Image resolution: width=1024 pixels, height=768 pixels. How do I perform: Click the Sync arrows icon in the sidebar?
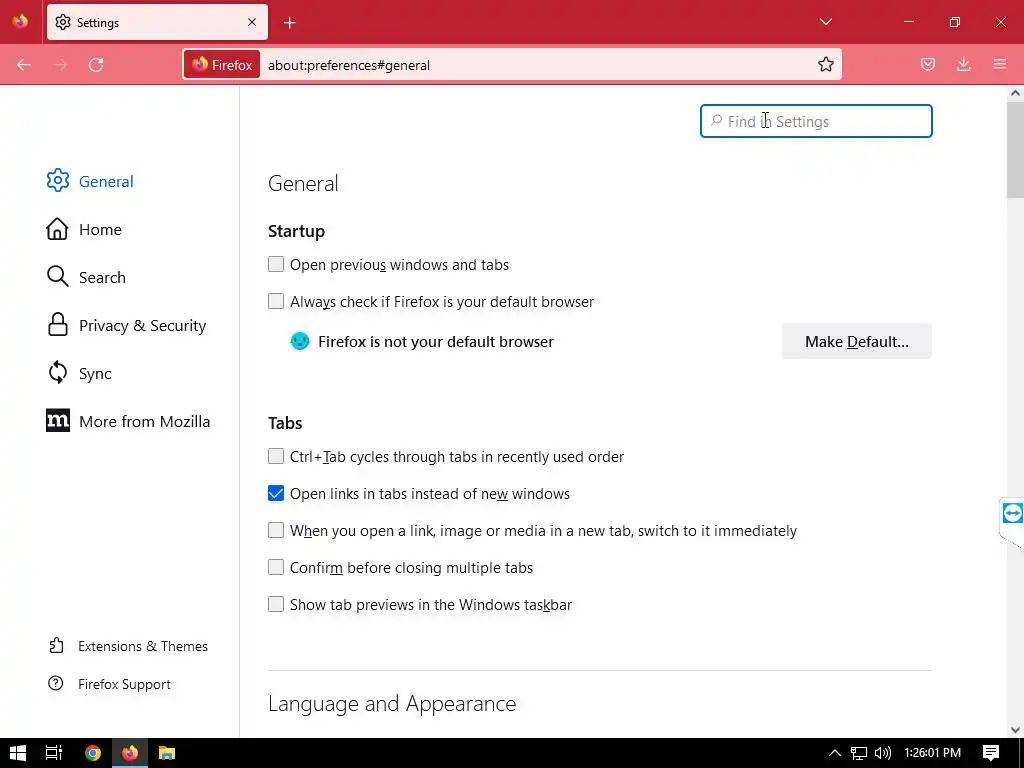(57, 373)
